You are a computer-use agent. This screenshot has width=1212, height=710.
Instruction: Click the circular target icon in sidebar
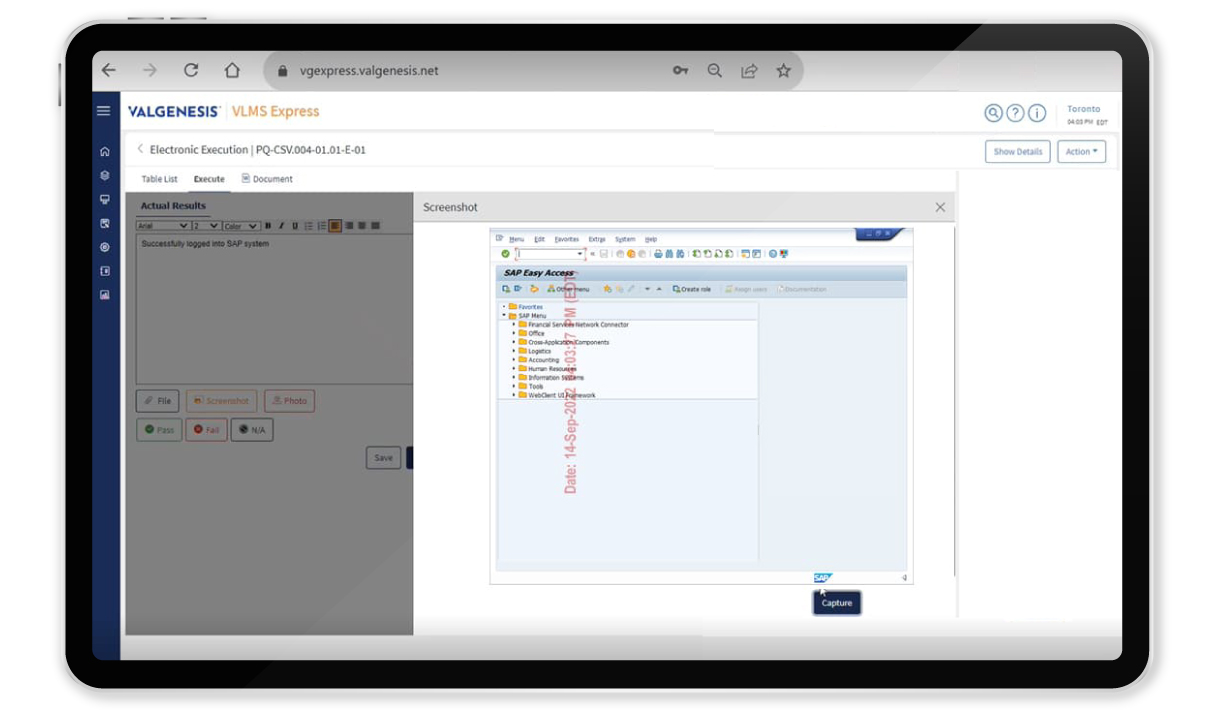pos(105,247)
